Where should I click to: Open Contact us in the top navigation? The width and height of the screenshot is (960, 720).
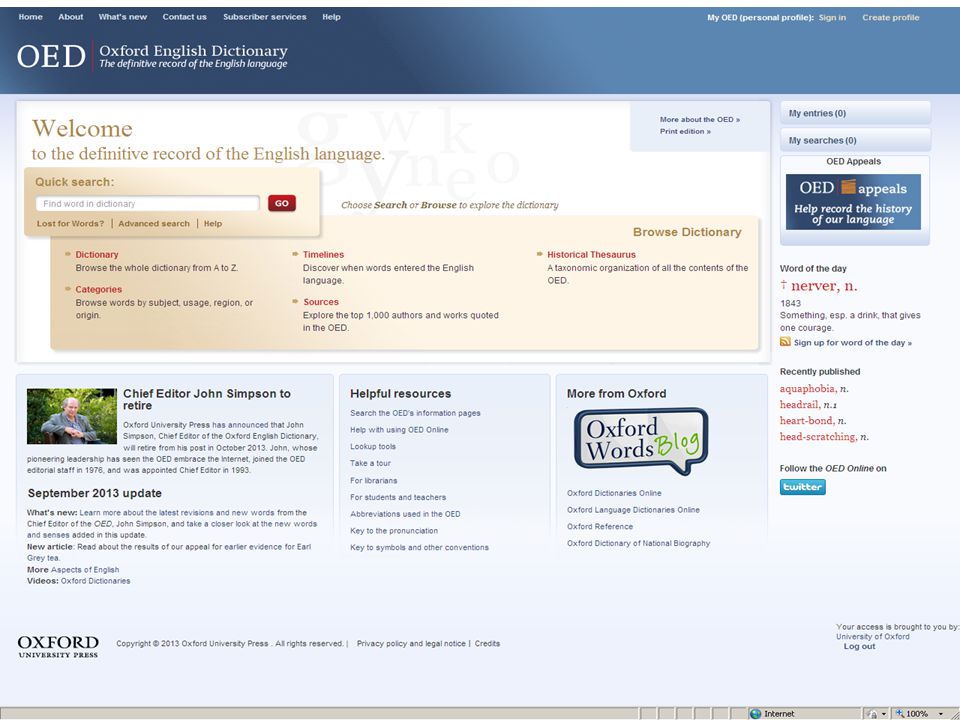point(184,17)
